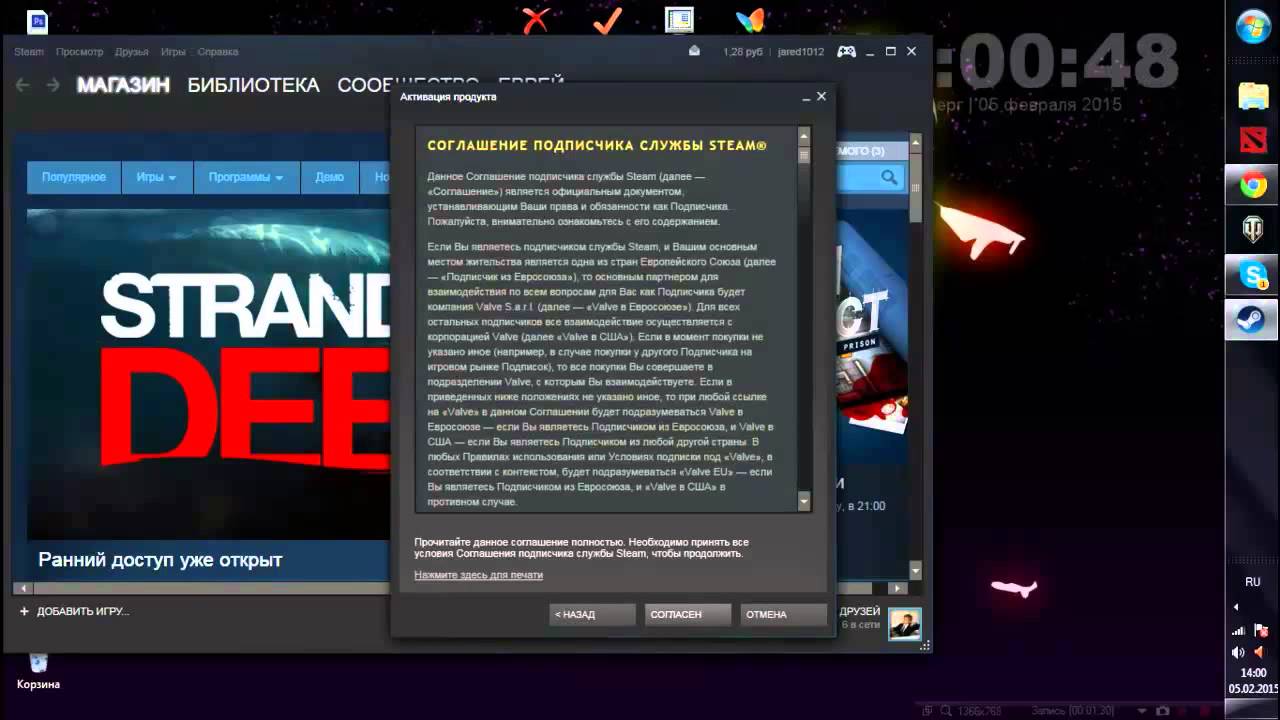Click Steam store page scroll-down arrow
Screen dimensions: 1280x720
915,571
